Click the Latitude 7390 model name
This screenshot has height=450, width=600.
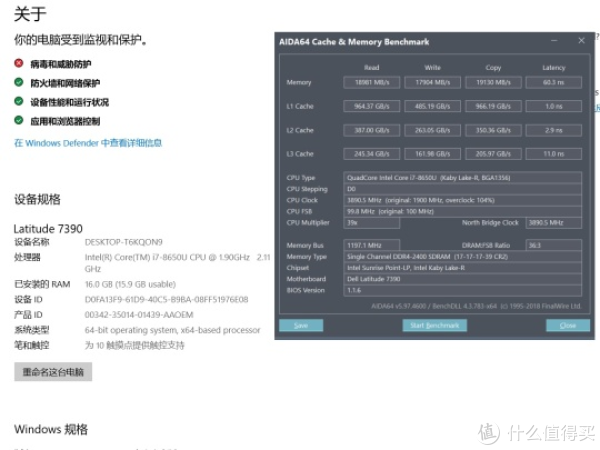click(48, 229)
